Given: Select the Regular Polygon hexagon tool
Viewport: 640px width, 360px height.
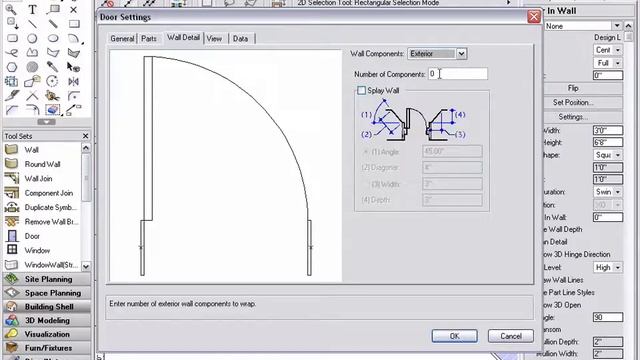Looking at the screenshot, I should click(12, 67).
